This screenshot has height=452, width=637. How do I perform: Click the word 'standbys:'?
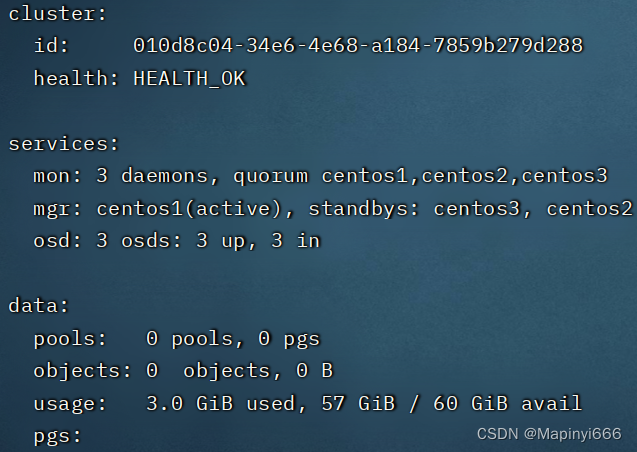364,209
